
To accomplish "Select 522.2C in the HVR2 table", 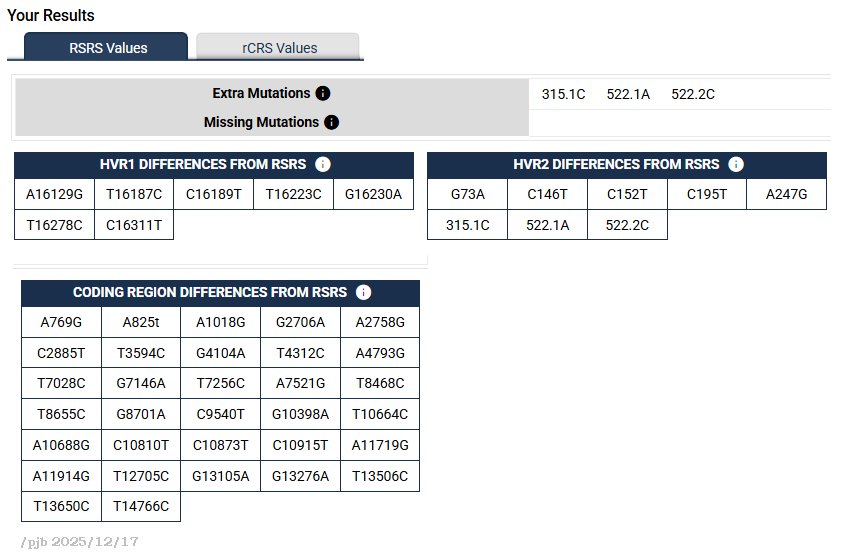I will [x=627, y=225].
